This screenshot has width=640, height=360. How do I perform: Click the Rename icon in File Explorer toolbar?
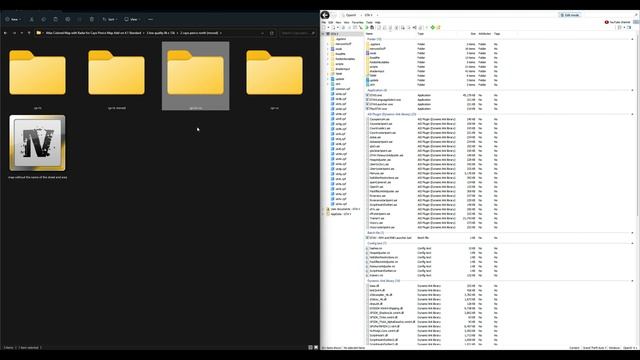pyautogui.click(x=68, y=19)
